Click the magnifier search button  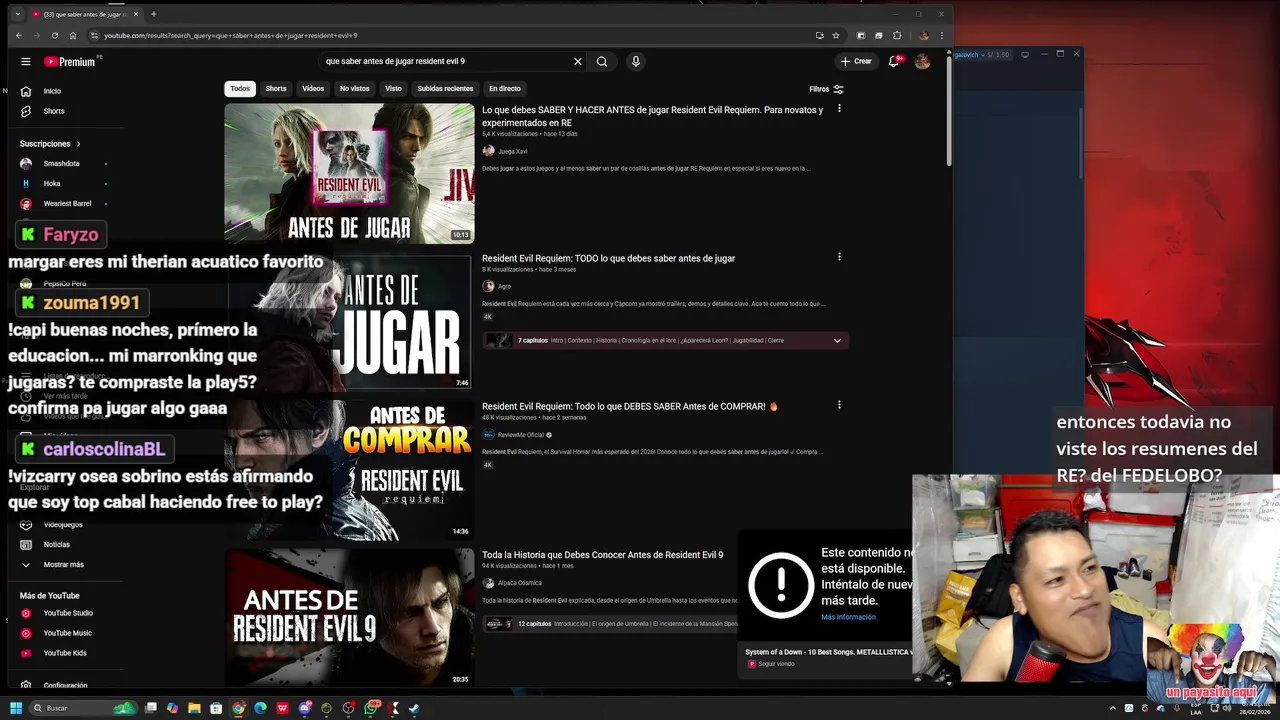coord(602,61)
